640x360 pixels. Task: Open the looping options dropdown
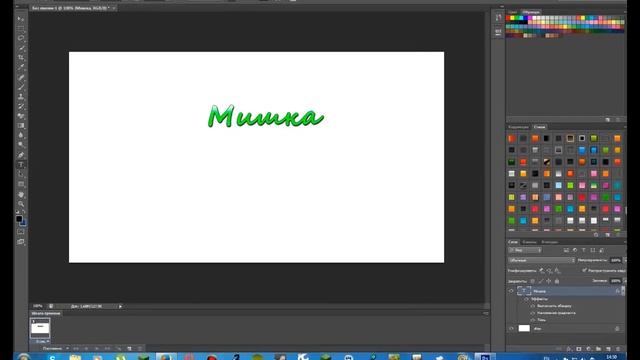pos(56,349)
